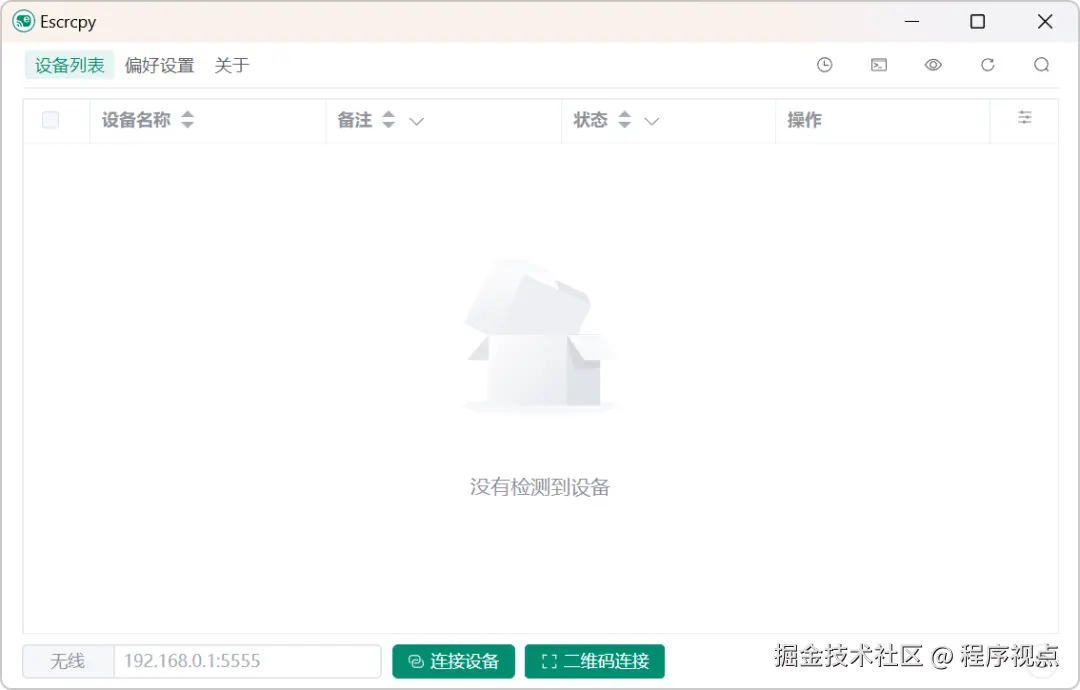The width and height of the screenshot is (1080, 690).
Task: Open the 无线 connection type selector
Action: coord(66,661)
